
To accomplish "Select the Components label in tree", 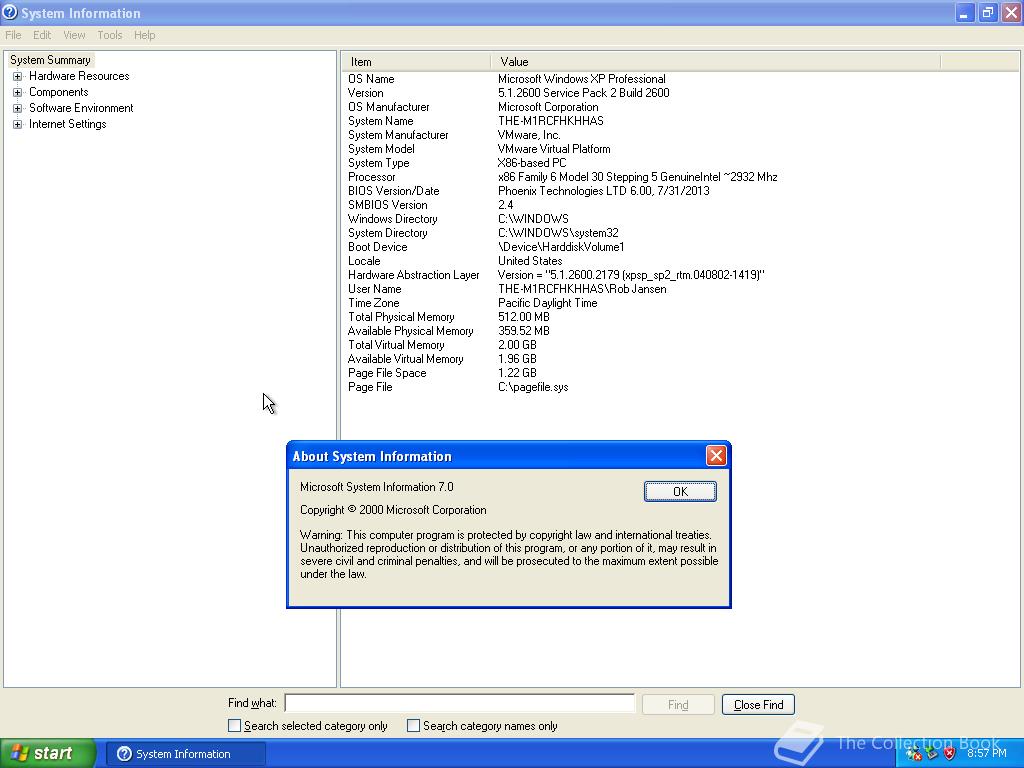I will (59, 92).
